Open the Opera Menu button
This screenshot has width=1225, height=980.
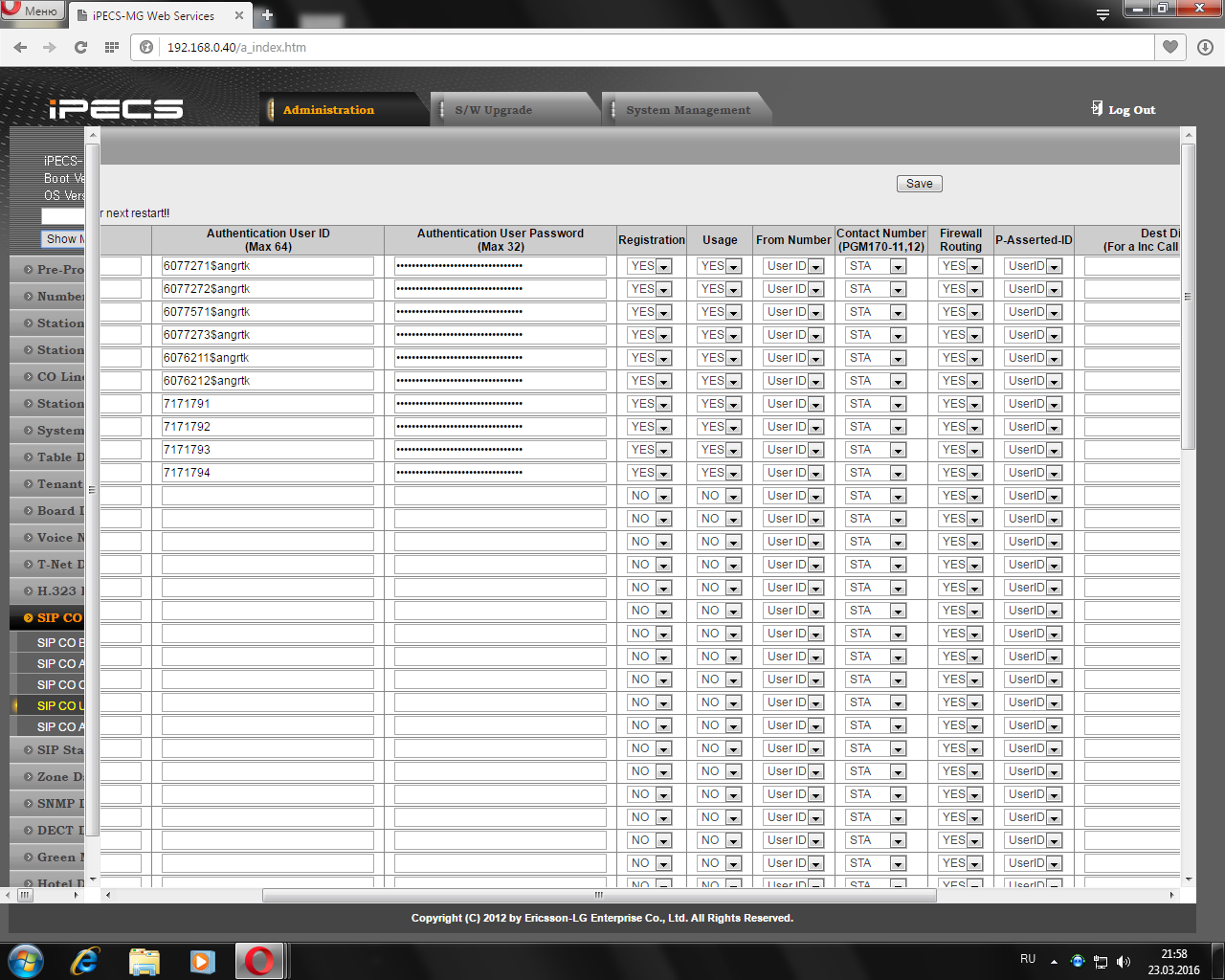coord(33,11)
